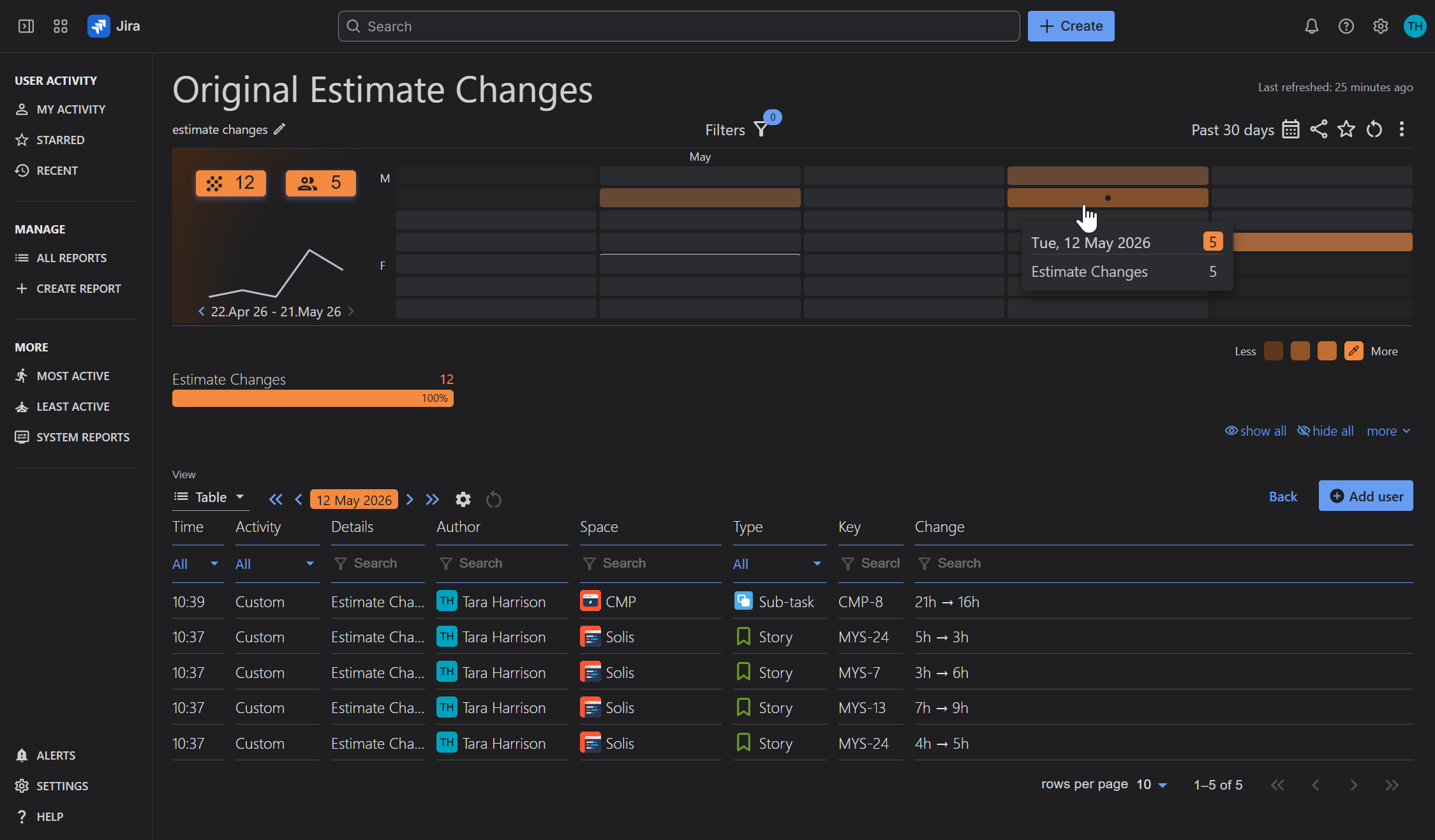
Task: Focus the Details column search filter
Action: pyautogui.click(x=378, y=563)
